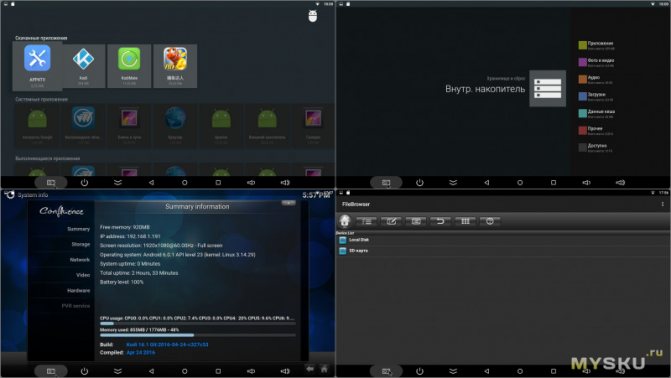Open SD карта in FileBrowser device list
The image size is (671, 378).
tap(503, 251)
